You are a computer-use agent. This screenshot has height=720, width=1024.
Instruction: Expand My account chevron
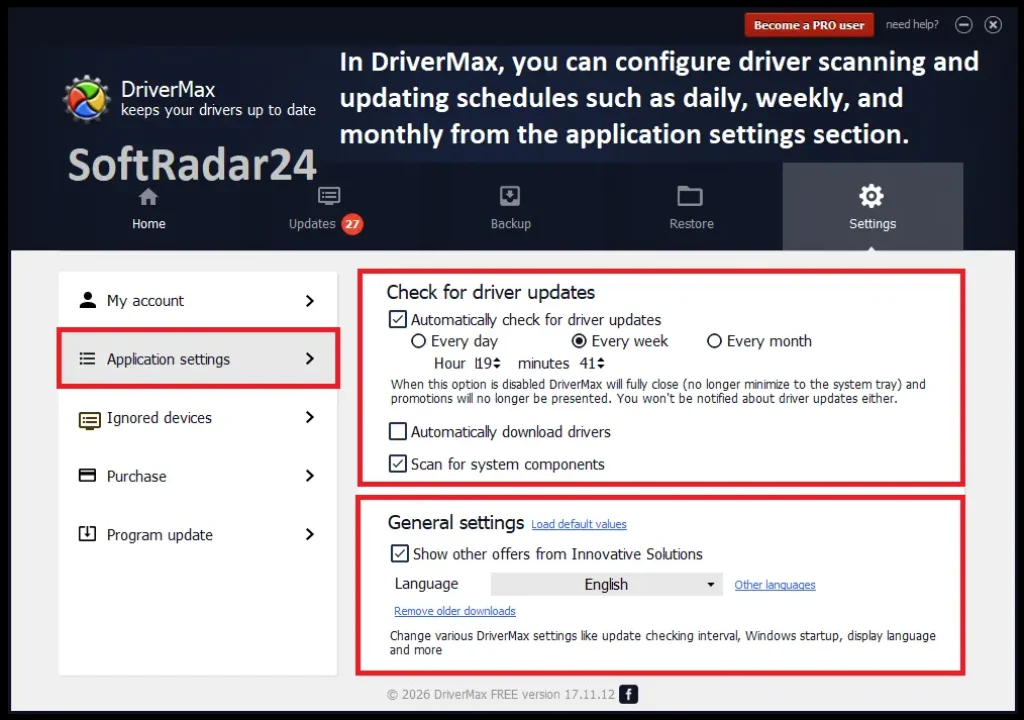click(310, 301)
